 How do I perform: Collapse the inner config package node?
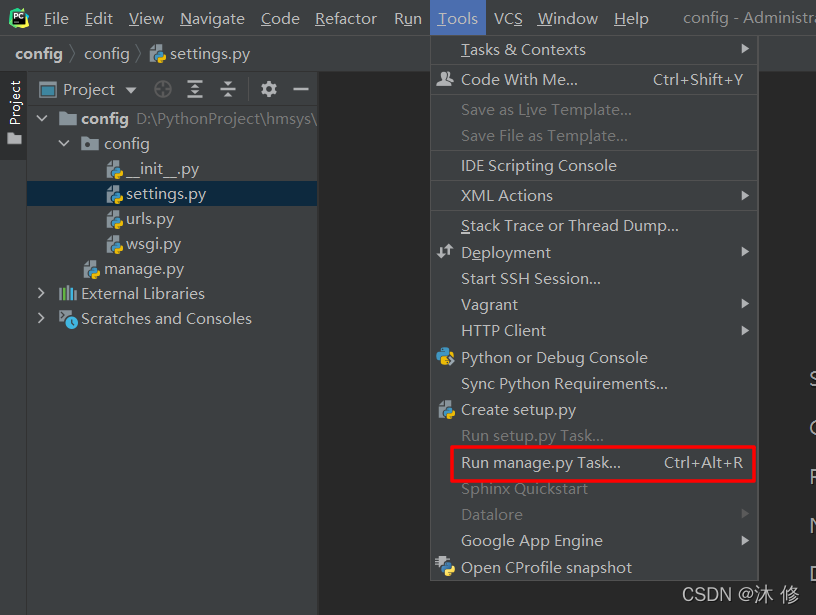pyautogui.click(x=64, y=143)
